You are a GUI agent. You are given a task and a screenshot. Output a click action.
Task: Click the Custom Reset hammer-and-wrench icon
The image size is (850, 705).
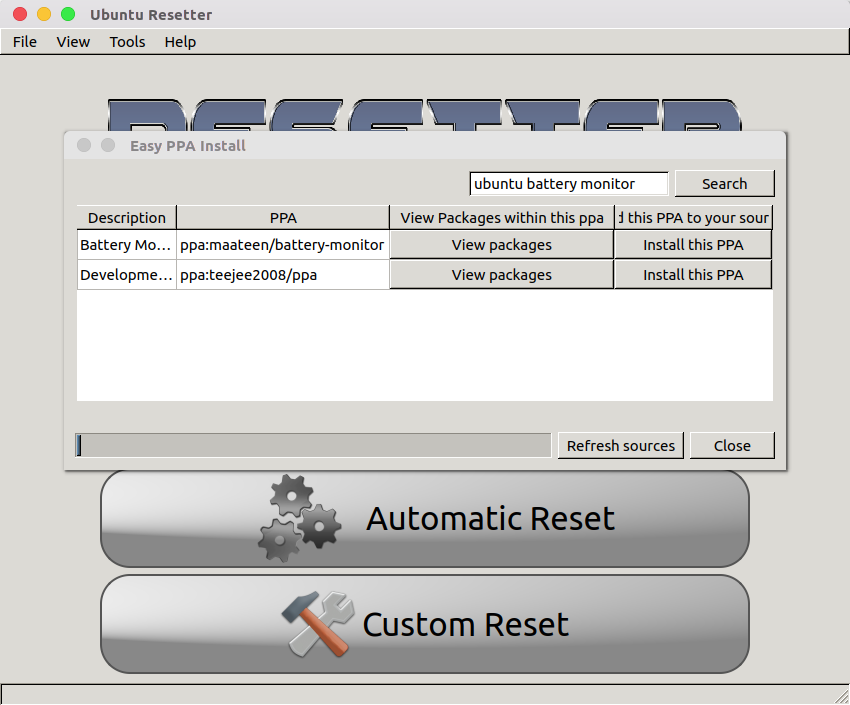pos(318,624)
